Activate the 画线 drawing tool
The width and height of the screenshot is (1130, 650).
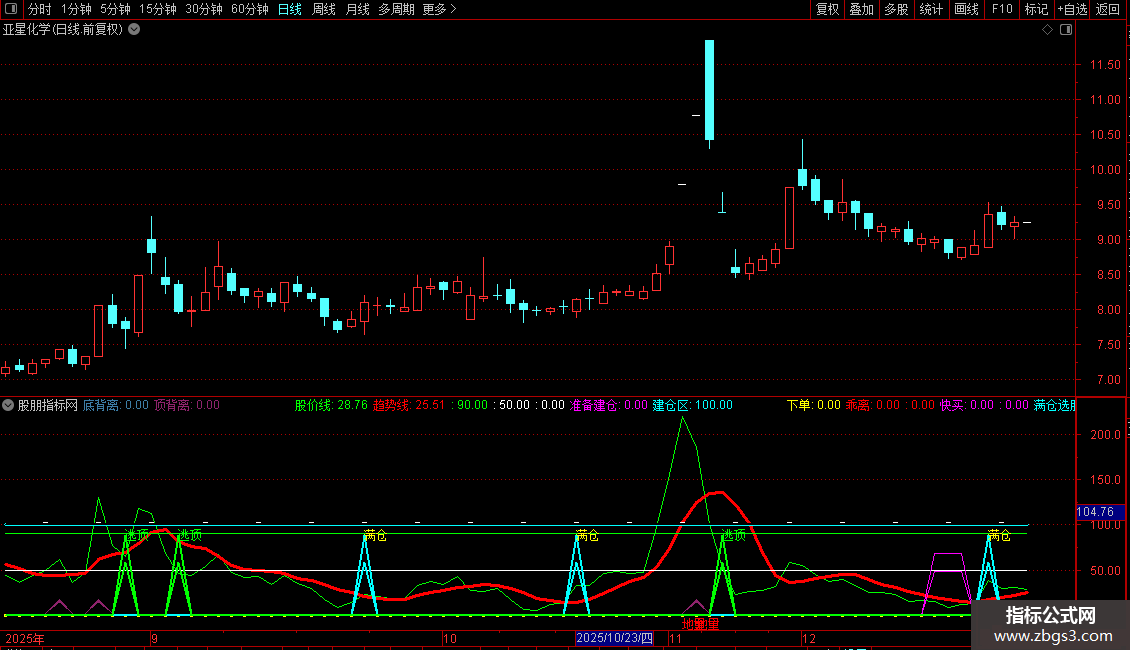(966, 9)
